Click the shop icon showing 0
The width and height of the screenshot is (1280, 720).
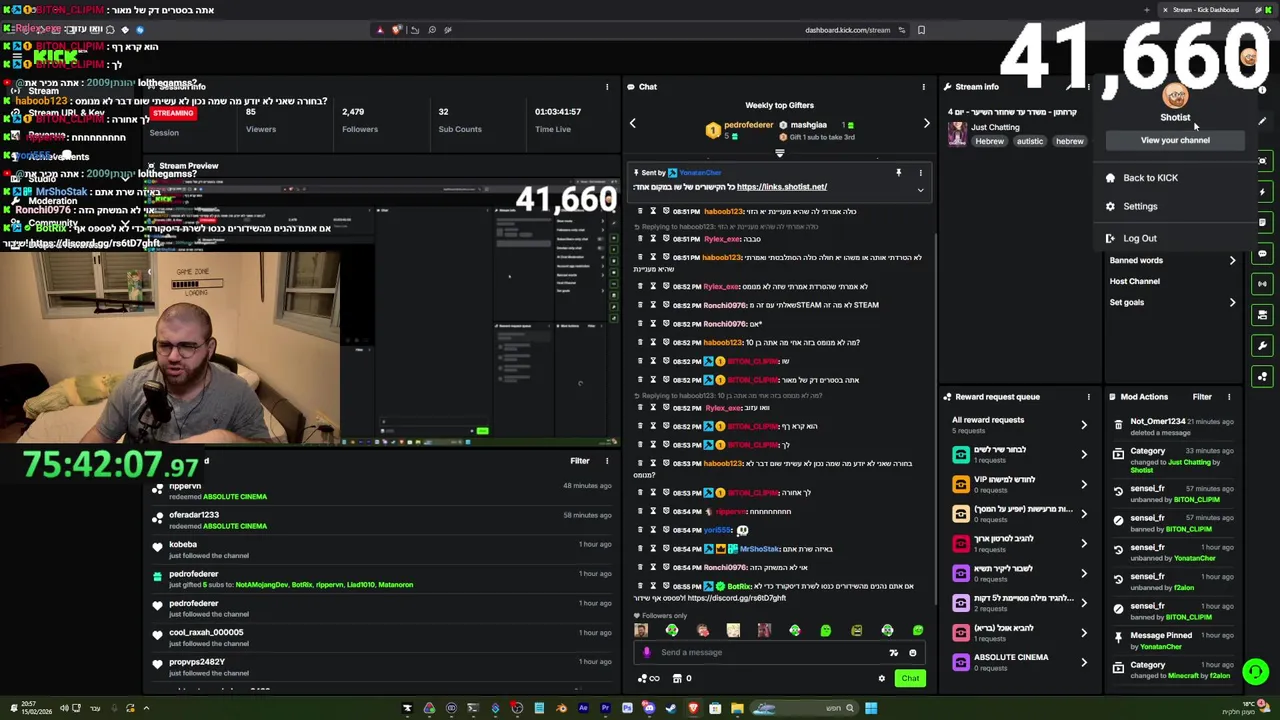(682, 678)
